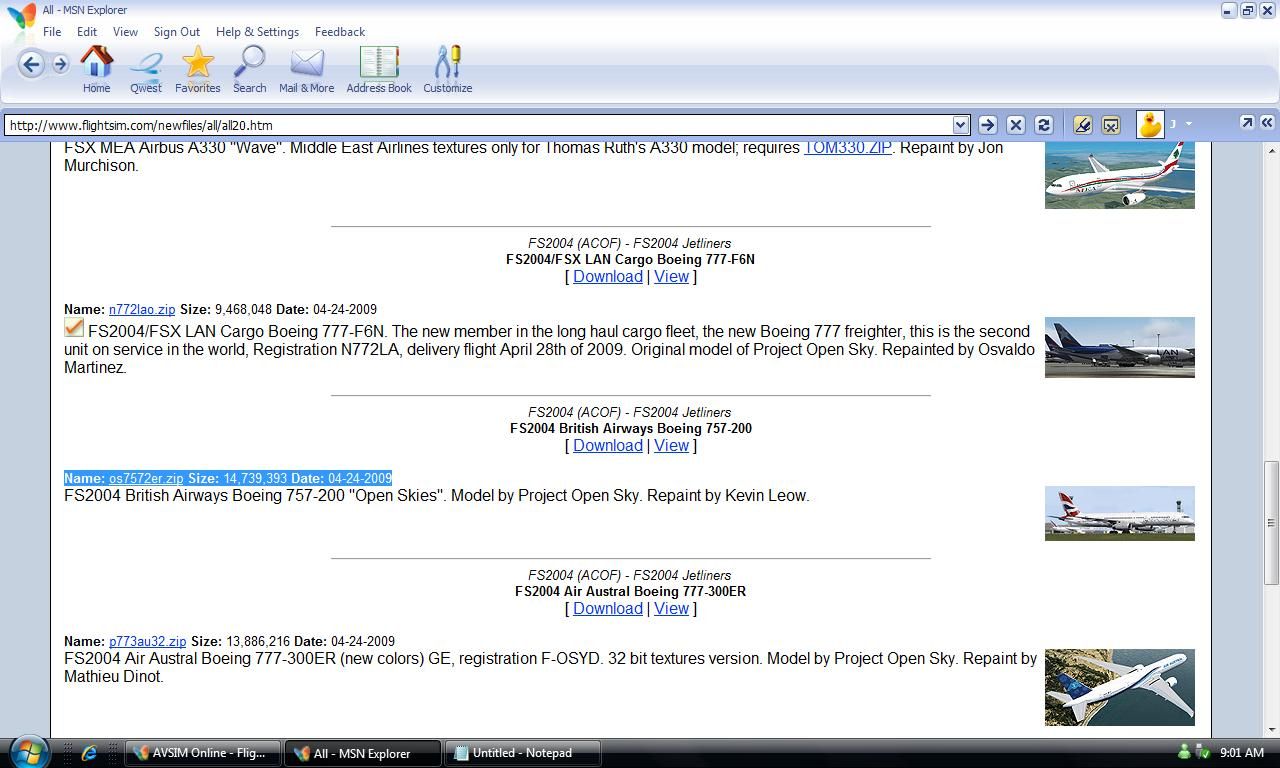The height and width of the screenshot is (768, 1280).
Task: Click the 9:01 AM system clock
Action: point(1242,753)
